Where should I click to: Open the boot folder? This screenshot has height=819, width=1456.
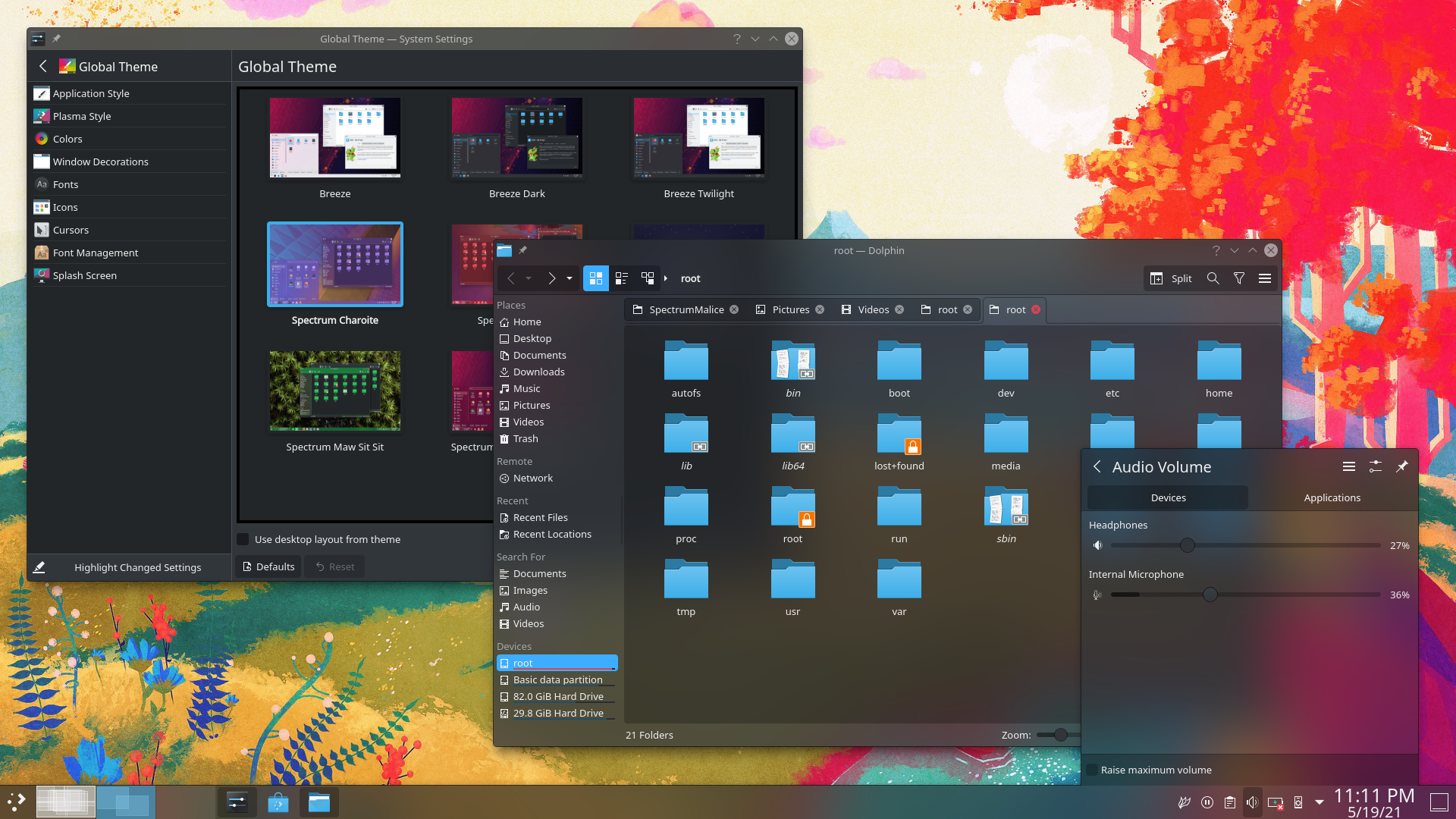[x=899, y=371]
